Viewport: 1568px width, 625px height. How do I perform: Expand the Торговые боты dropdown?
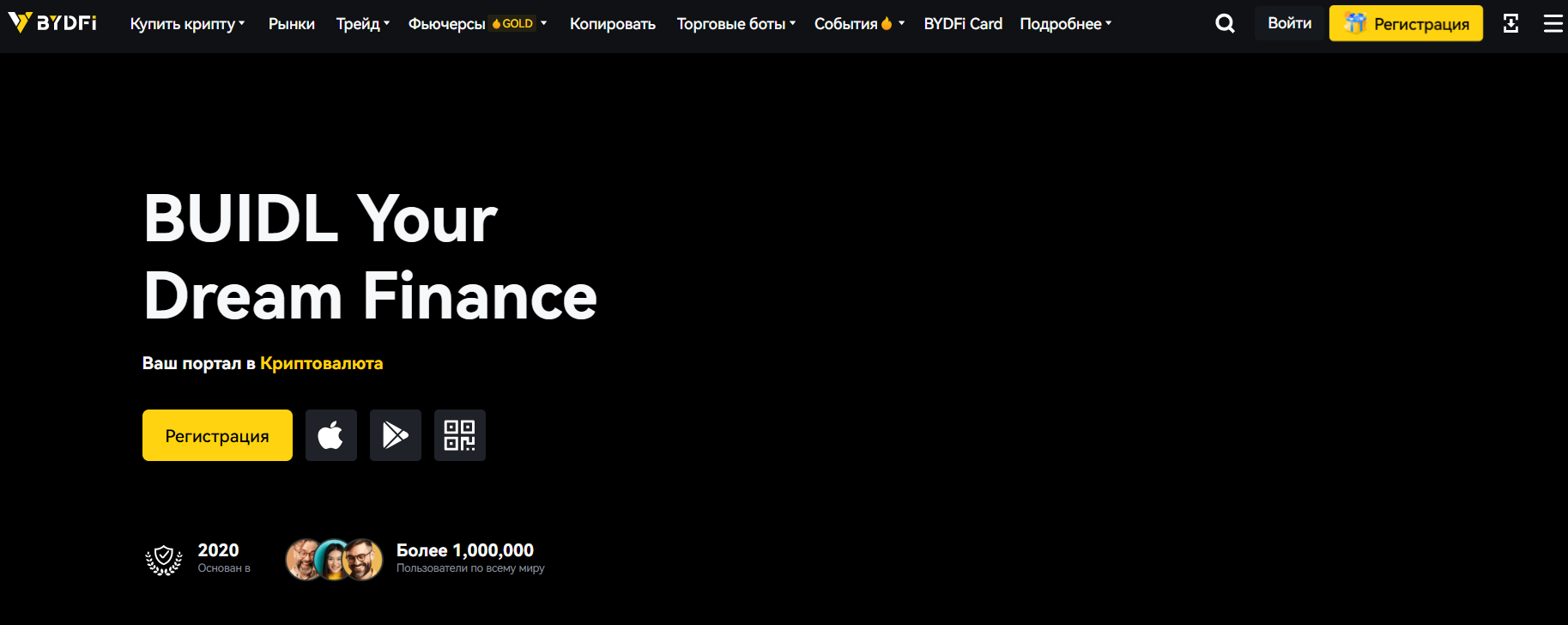click(736, 24)
